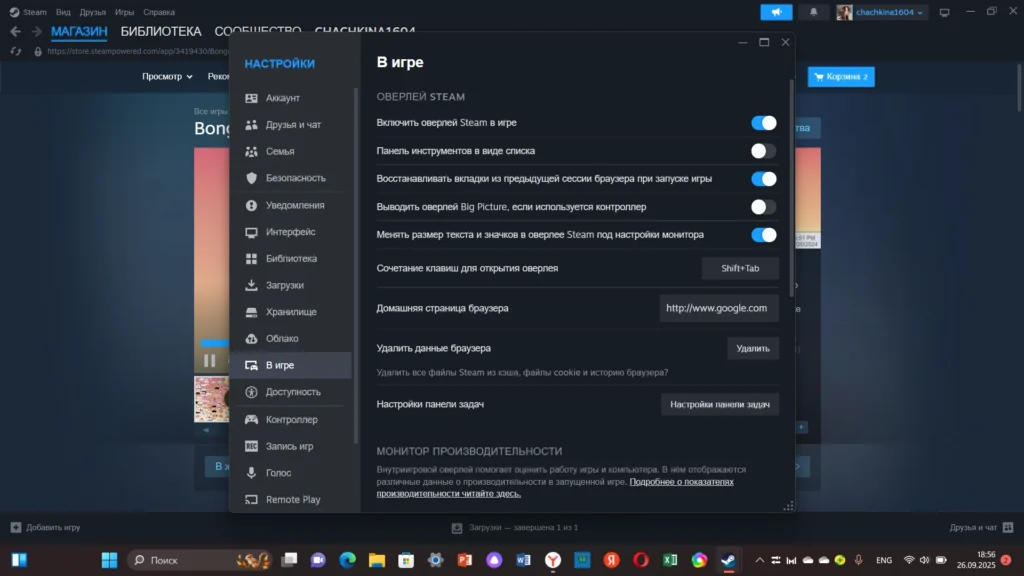
Task: Click the Steam notifications bell icon
Action: pos(812,12)
